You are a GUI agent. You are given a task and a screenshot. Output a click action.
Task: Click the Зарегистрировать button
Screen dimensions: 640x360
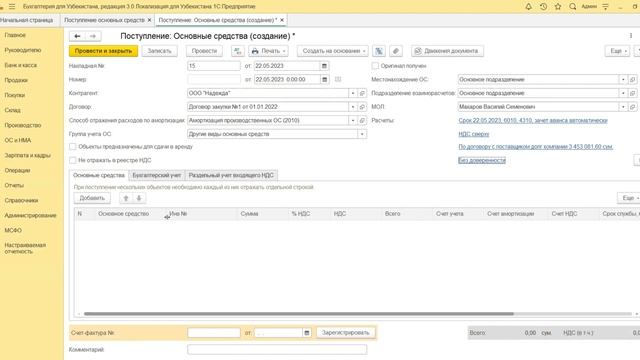point(345,333)
